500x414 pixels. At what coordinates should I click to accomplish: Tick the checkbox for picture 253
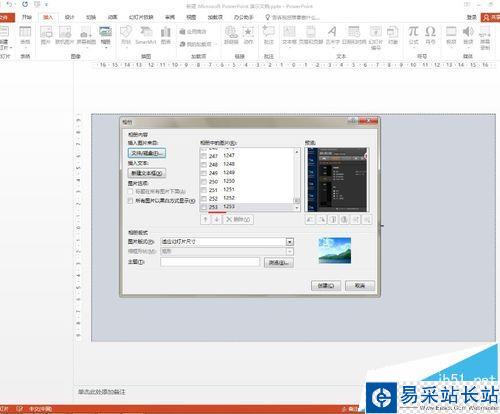tap(204, 207)
